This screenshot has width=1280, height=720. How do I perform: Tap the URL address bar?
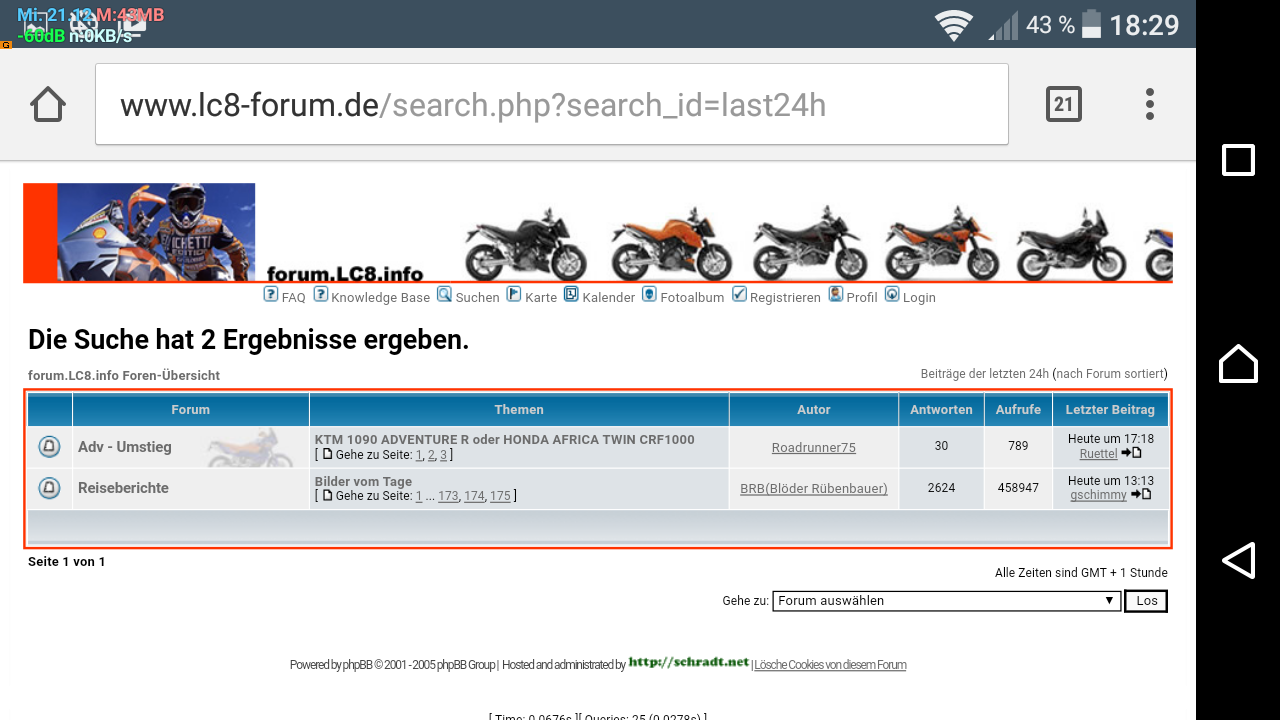(550, 104)
